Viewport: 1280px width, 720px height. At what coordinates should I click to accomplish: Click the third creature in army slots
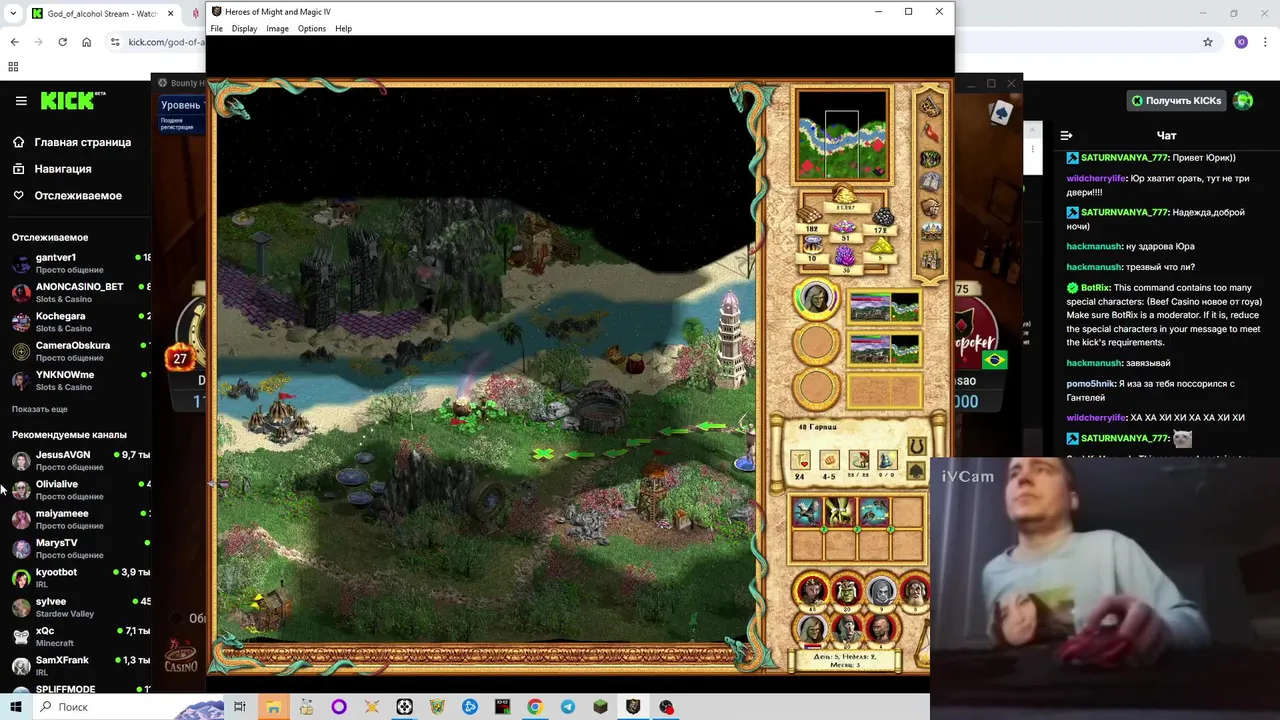point(873,513)
